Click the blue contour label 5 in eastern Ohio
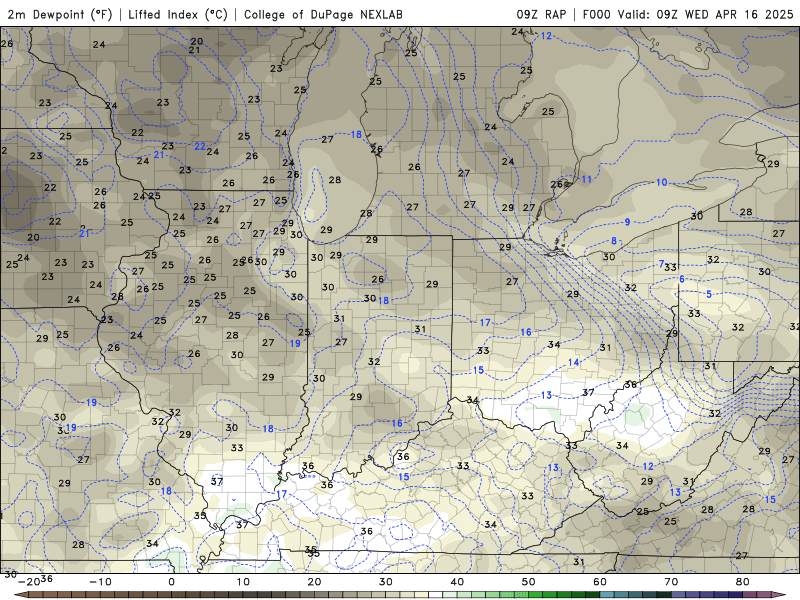This screenshot has width=800, height=600. coord(709,294)
